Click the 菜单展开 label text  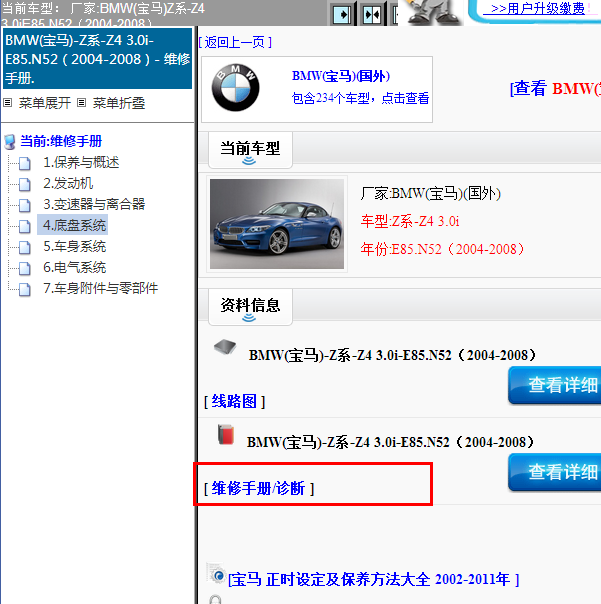pyautogui.click(x=45, y=103)
